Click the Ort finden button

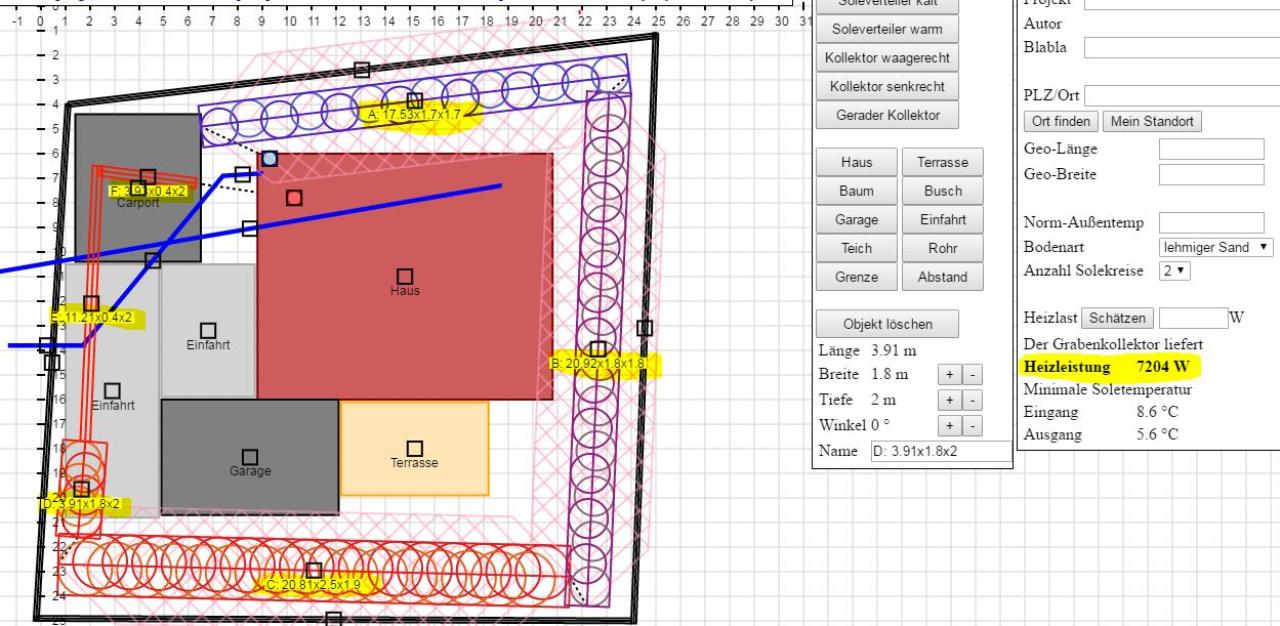click(1061, 121)
